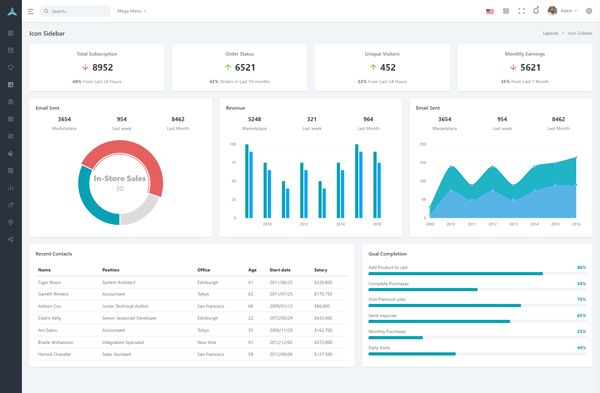Open the notifications bell
This screenshot has width=600, height=393.
coord(536,11)
